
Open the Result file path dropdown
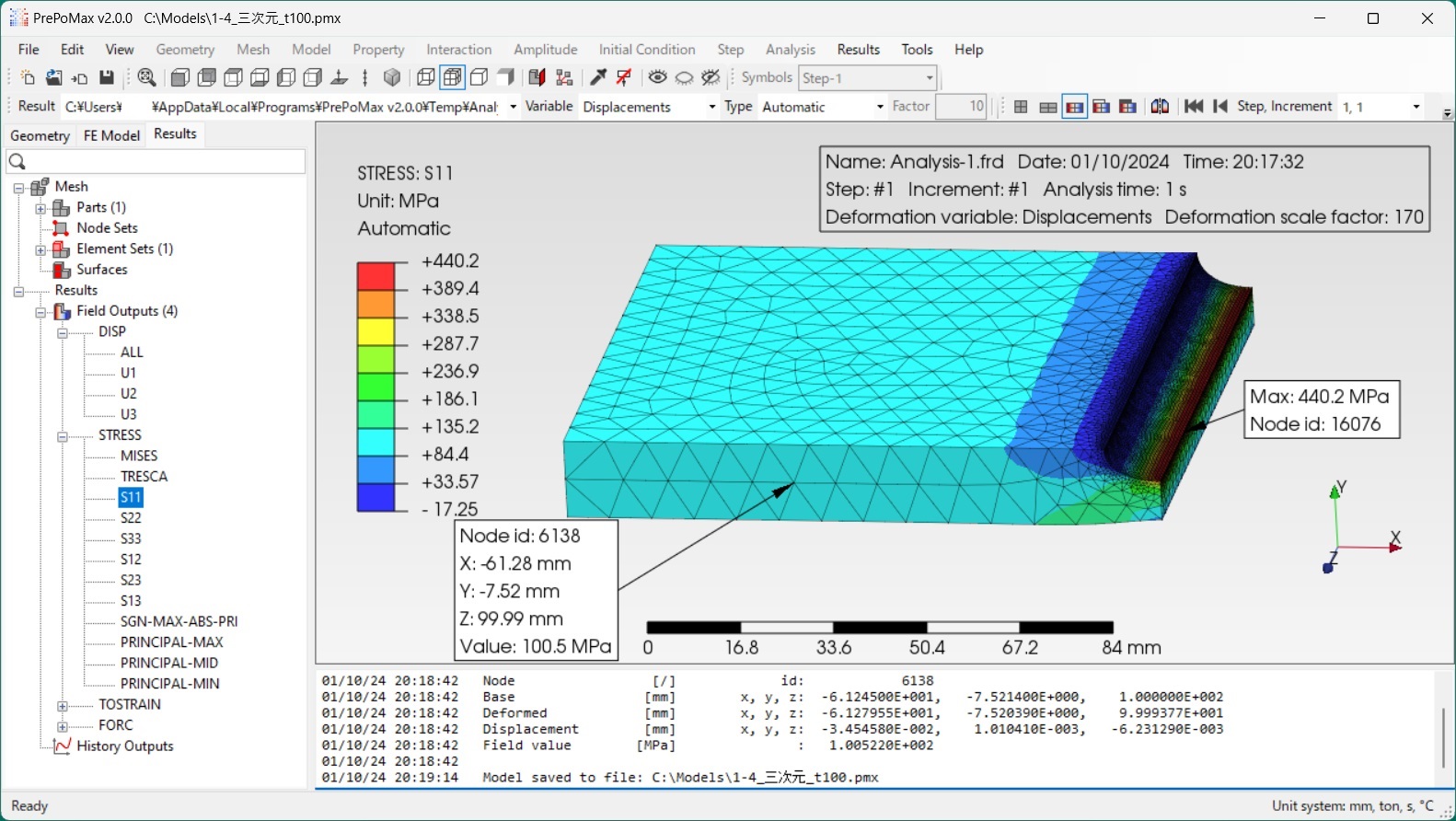[513, 107]
